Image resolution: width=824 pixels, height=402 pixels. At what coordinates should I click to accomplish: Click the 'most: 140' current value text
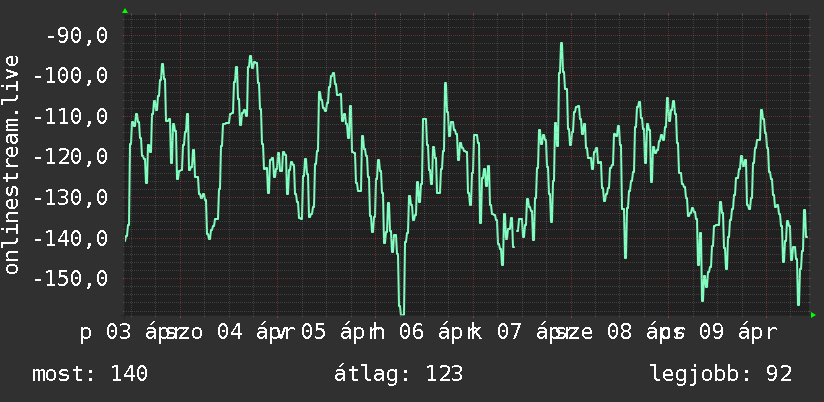click(x=90, y=374)
